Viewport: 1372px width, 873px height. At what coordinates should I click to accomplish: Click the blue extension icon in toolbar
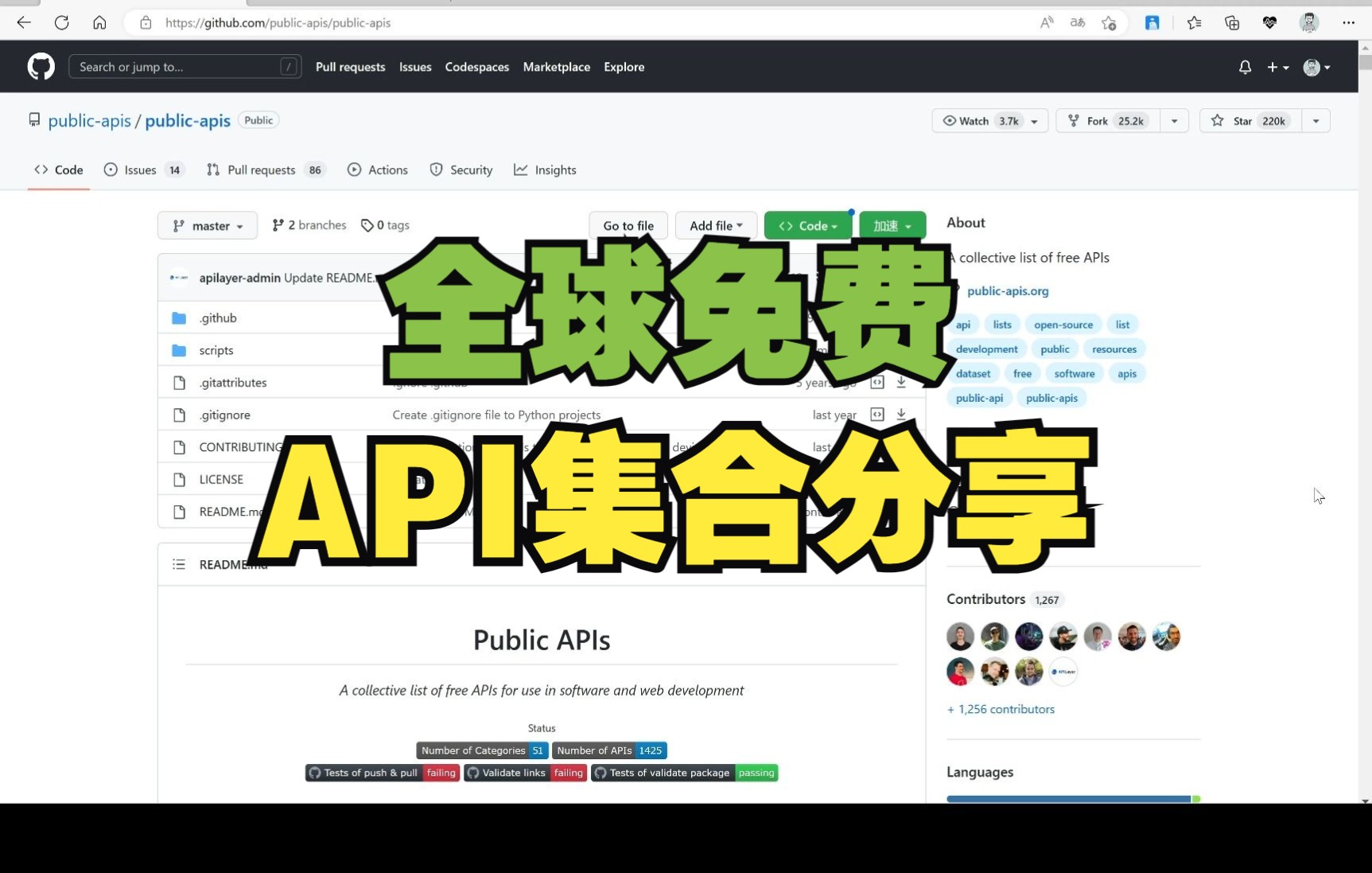pyautogui.click(x=1152, y=22)
